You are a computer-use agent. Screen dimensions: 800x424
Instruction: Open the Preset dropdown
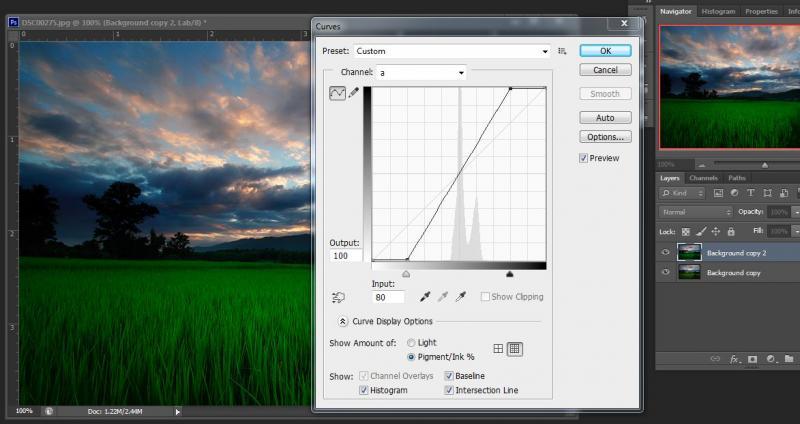(x=453, y=51)
